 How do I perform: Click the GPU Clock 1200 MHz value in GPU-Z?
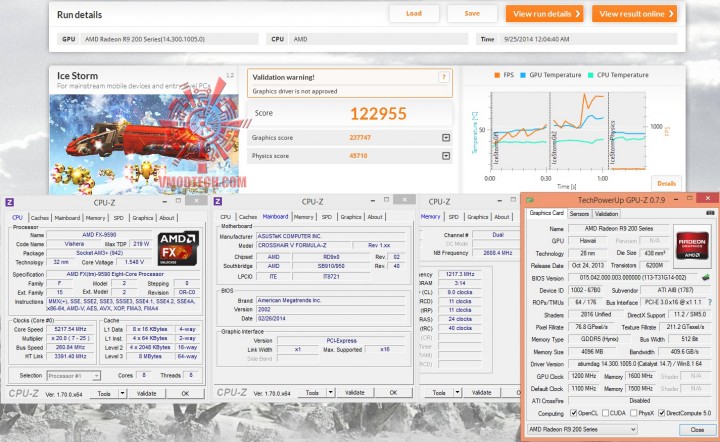point(584,376)
